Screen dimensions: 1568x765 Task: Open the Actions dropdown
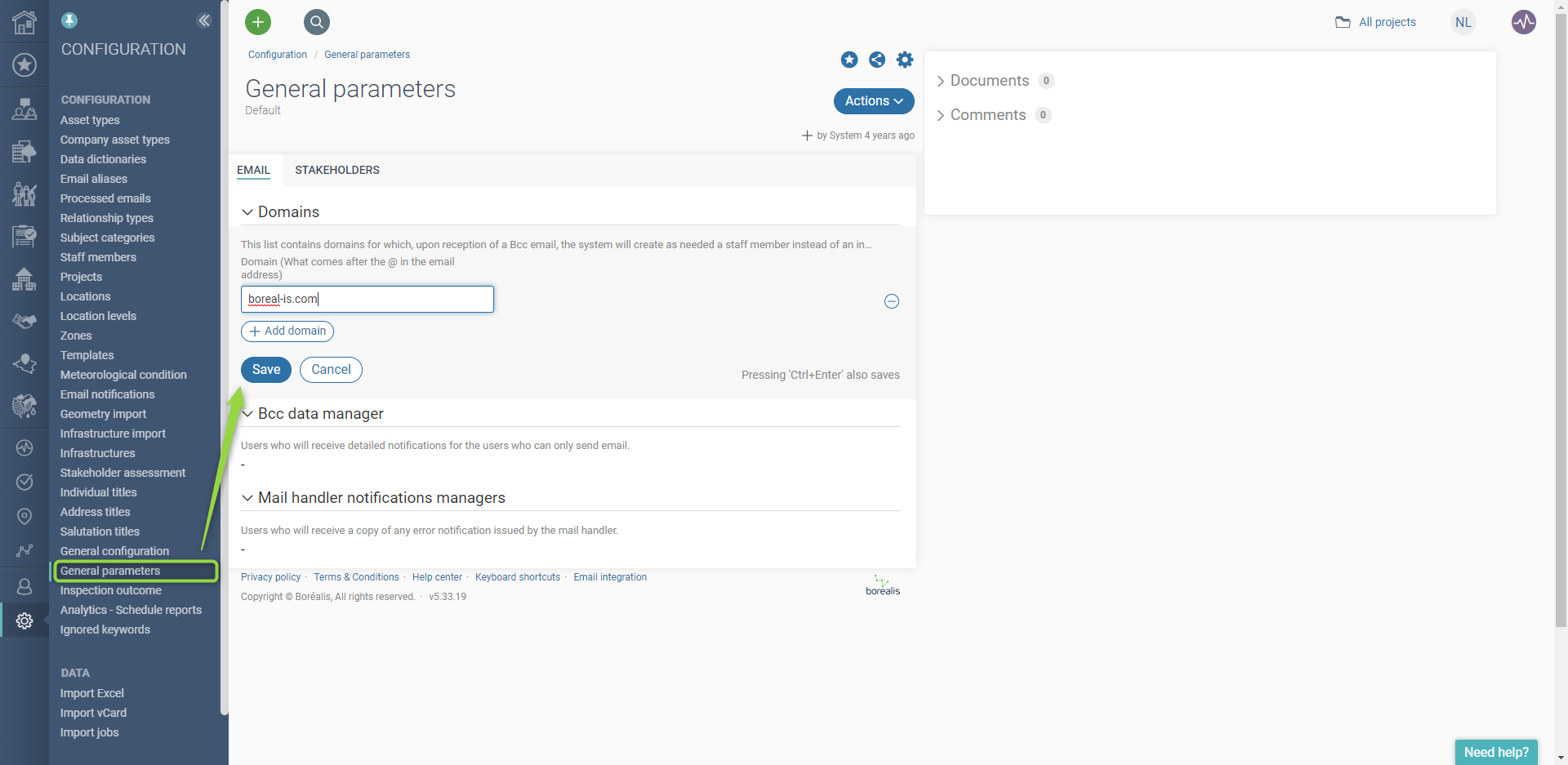coord(873,101)
